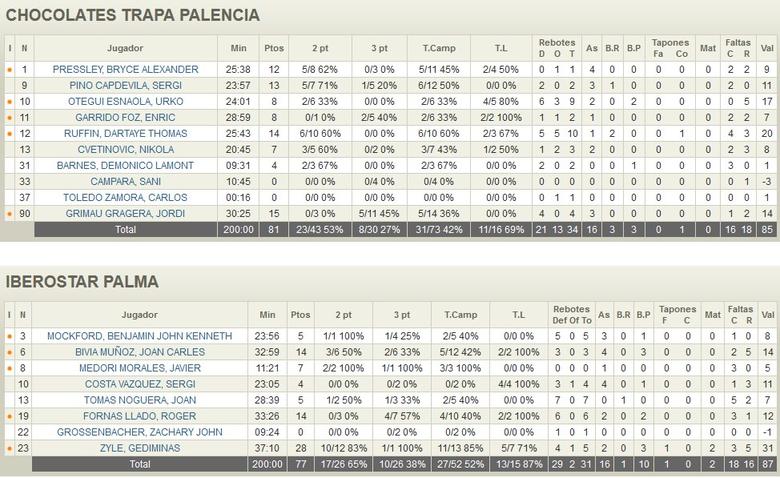Click the orange dot next to Otegui Esnaola
This screenshot has height=478, width=780.
[10, 102]
